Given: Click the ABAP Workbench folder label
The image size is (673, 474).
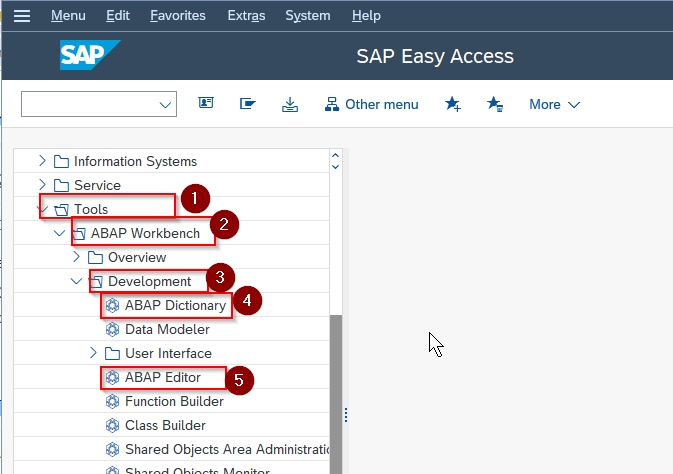Looking at the screenshot, I should click(146, 234).
